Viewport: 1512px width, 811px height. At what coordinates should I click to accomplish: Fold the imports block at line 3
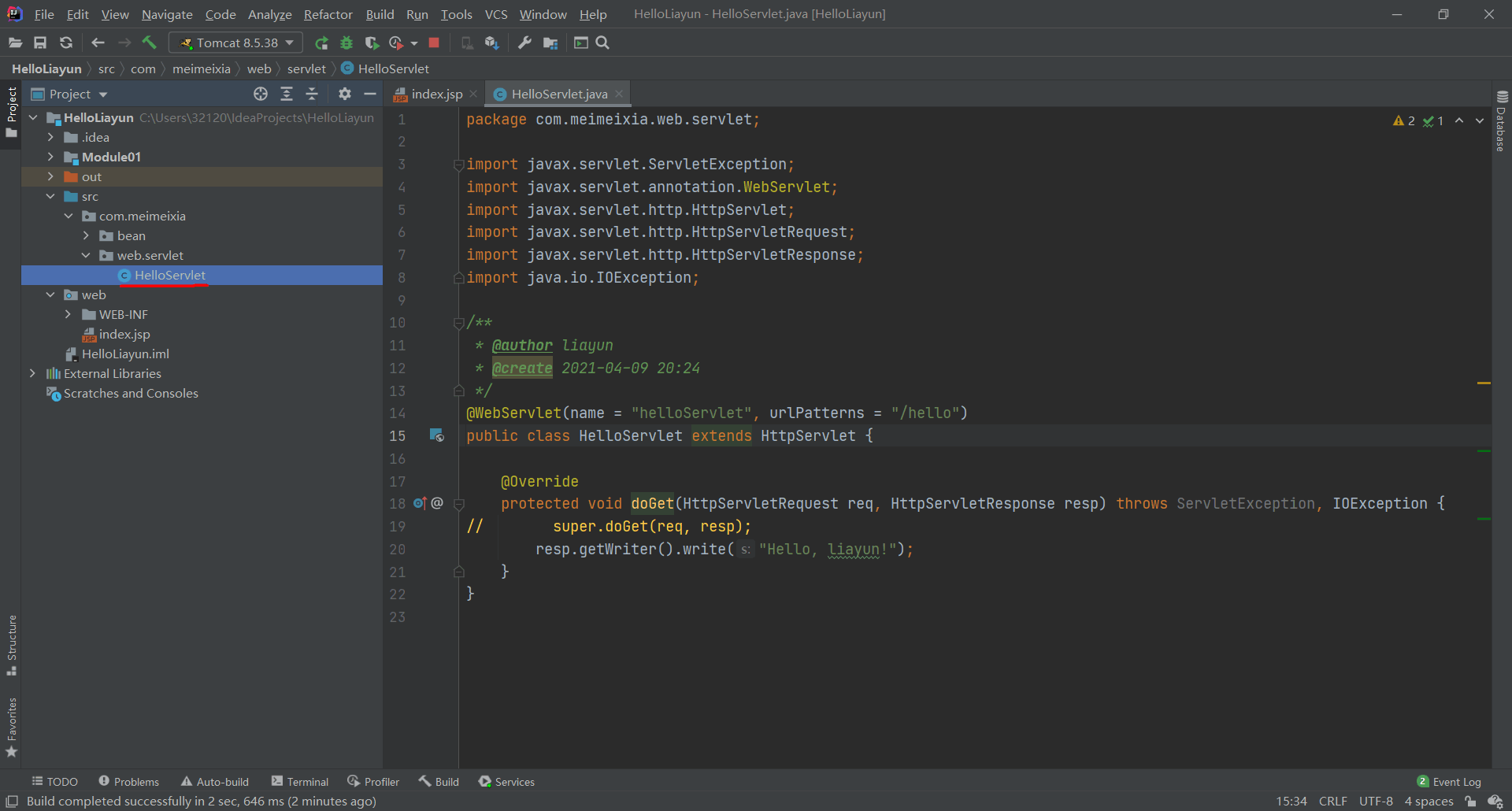[458, 165]
